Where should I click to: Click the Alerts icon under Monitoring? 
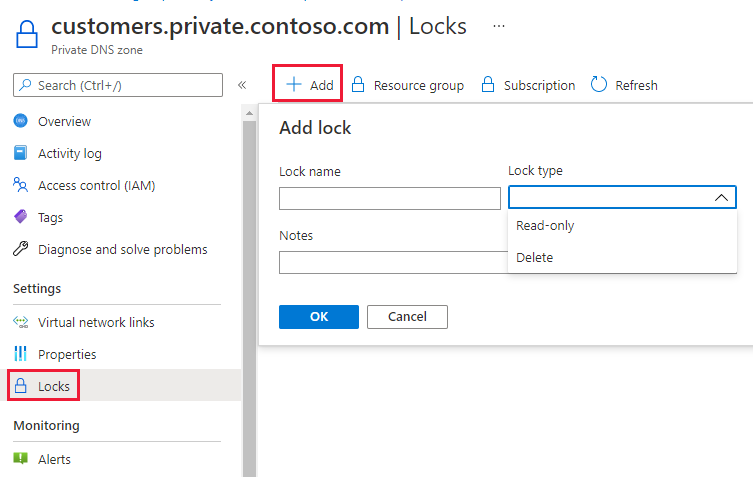point(20,459)
